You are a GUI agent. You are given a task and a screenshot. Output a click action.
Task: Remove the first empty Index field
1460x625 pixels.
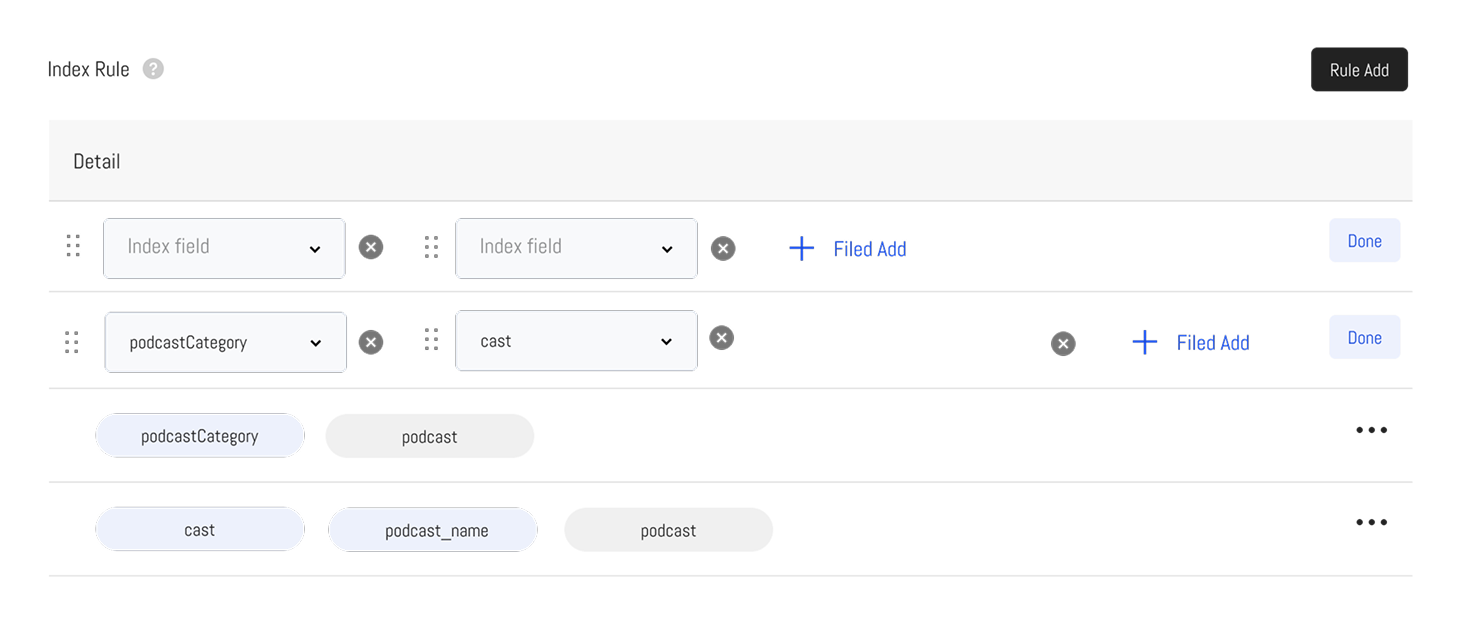coord(371,247)
